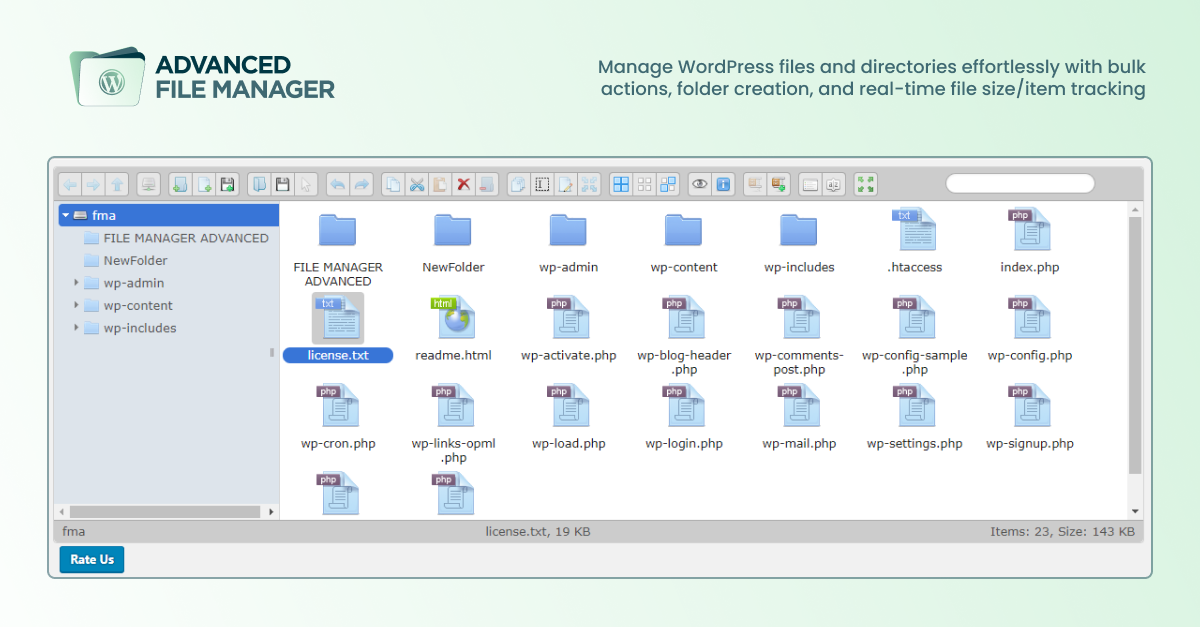Click the Redo arrow in the toolbar
1200x627 pixels.
click(x=362, y=184)
